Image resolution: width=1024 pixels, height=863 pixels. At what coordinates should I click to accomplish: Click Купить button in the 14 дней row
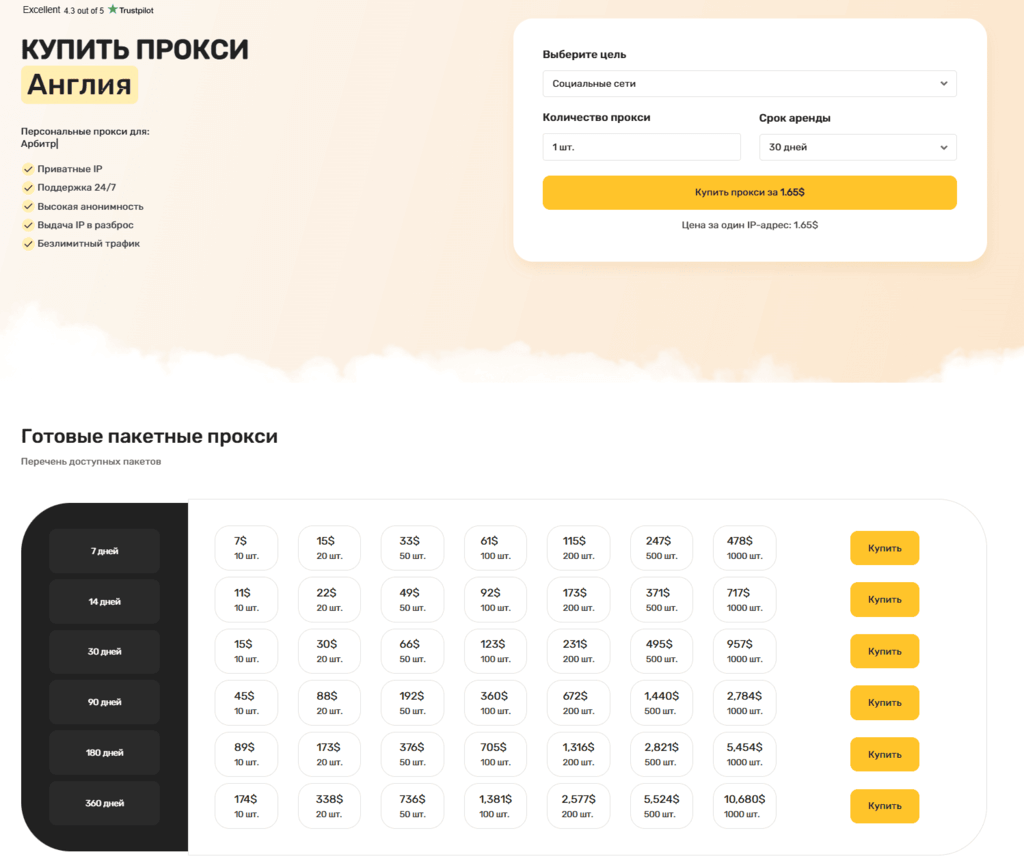coord(884,599)
